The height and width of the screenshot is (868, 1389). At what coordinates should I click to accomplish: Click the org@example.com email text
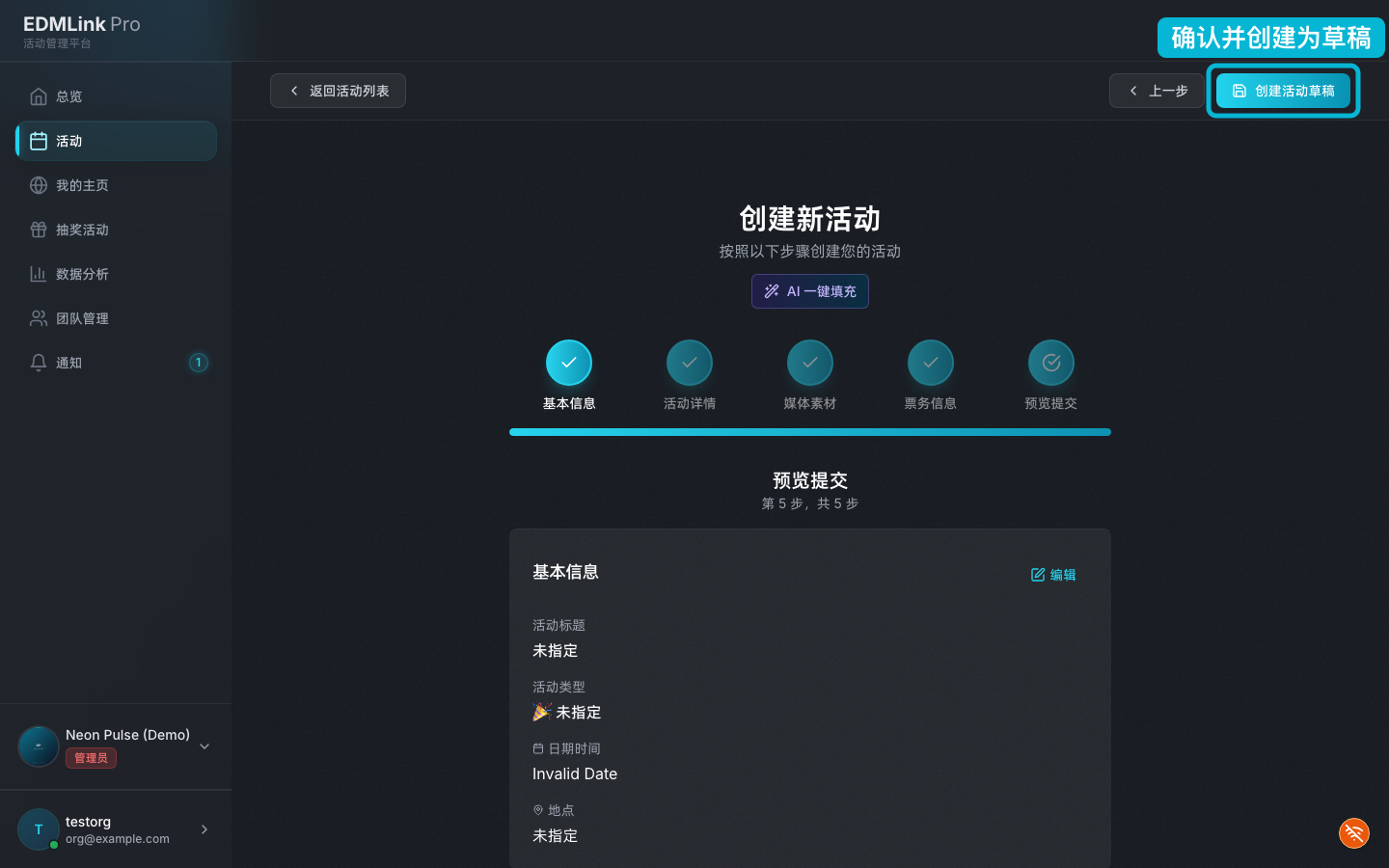tap(118, 839)
